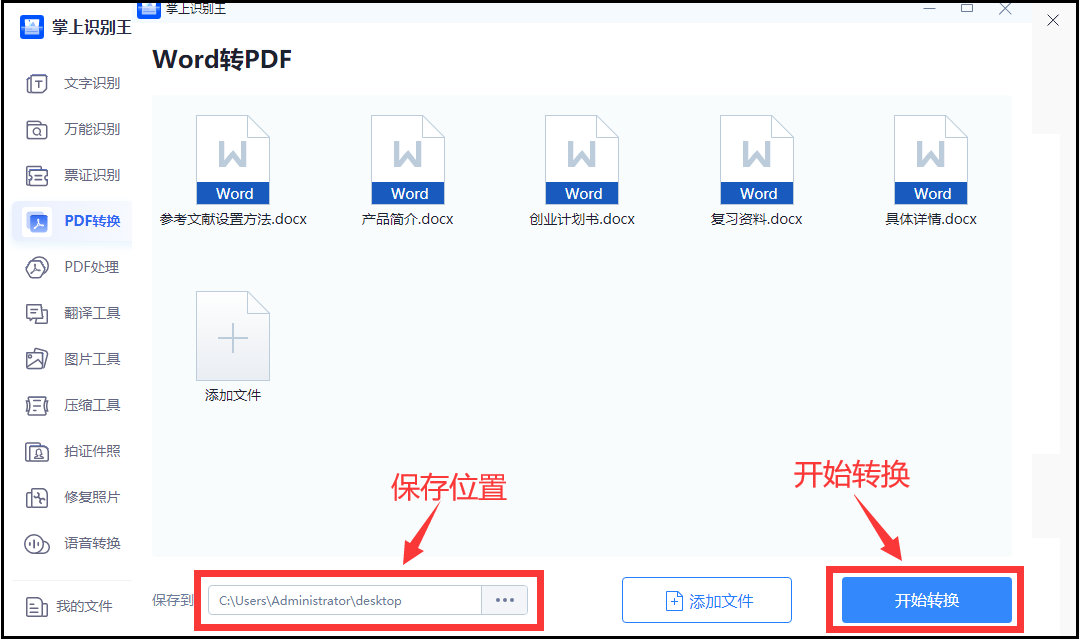Click the 万能识别 sidebar icon

(37, 130)
